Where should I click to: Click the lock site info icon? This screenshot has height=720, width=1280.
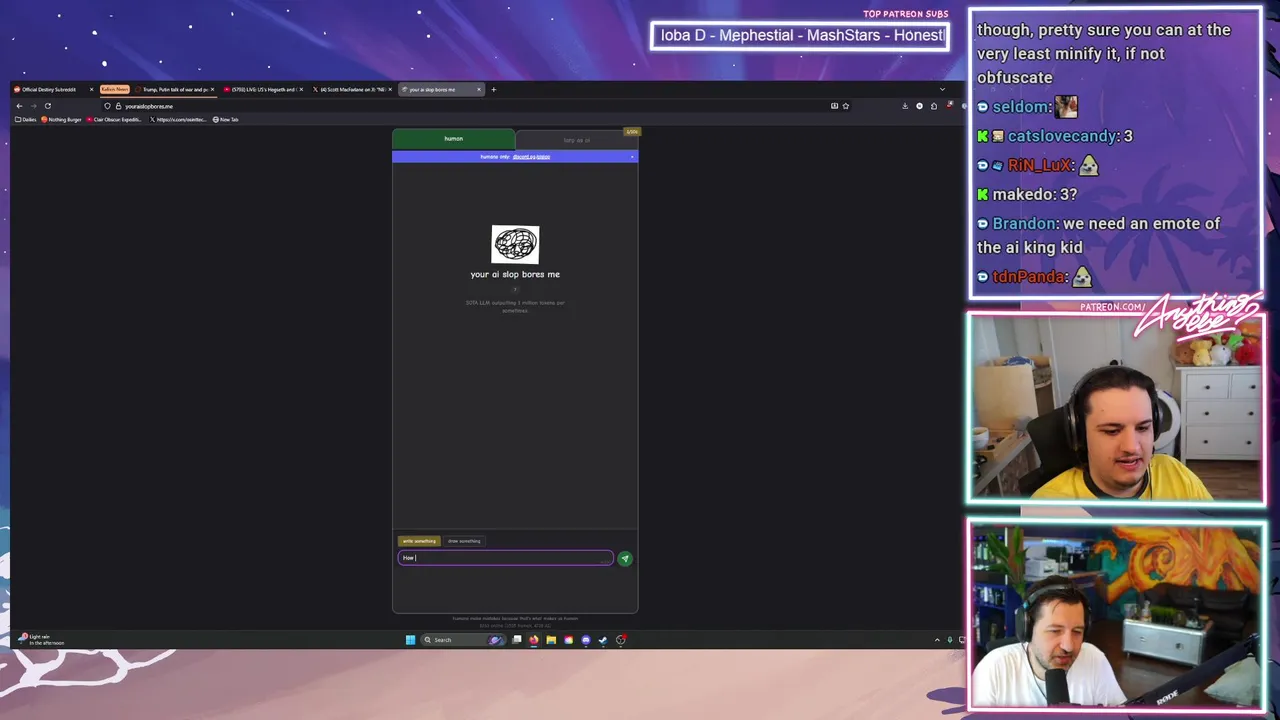tap(118, 106)
